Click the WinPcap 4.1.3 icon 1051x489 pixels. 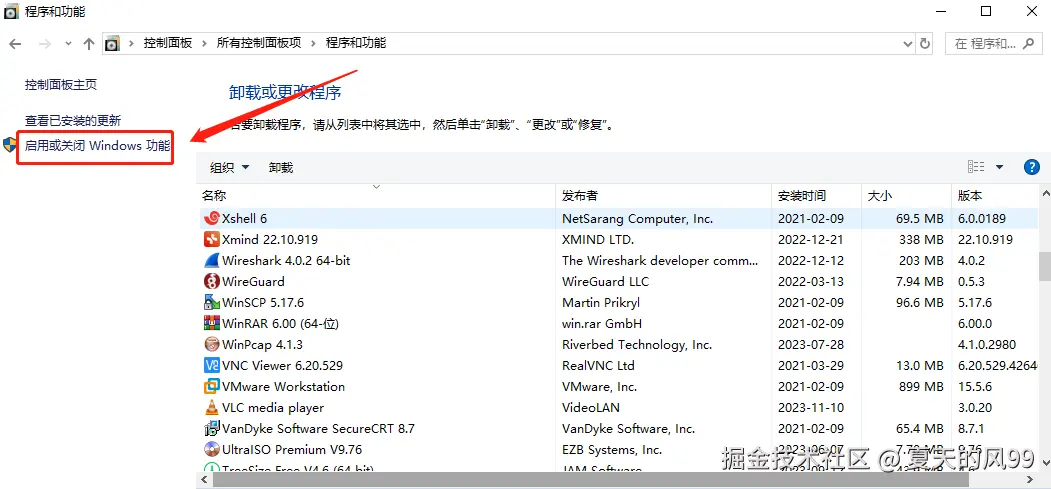click(212, 344)
